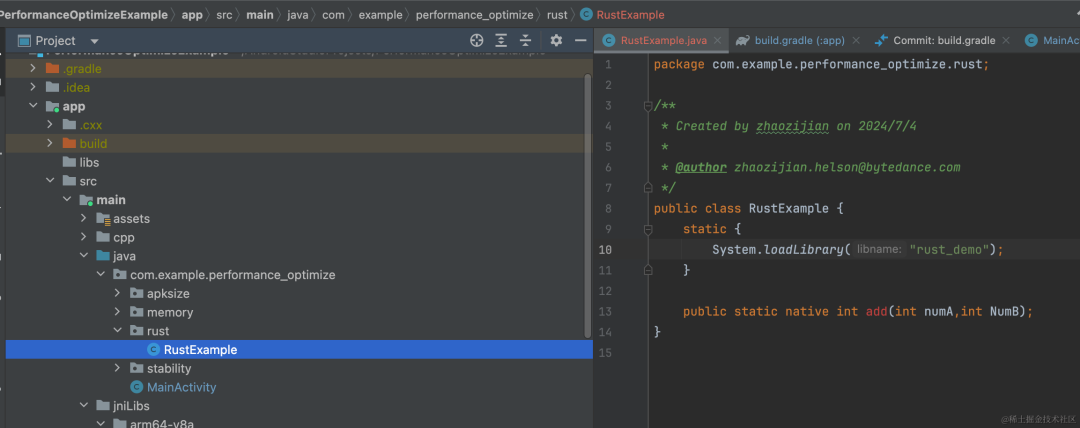Click the RustExample class icon in tree
The width and height of the screenshot is (1080, 428).
click(x=153, y=350)
